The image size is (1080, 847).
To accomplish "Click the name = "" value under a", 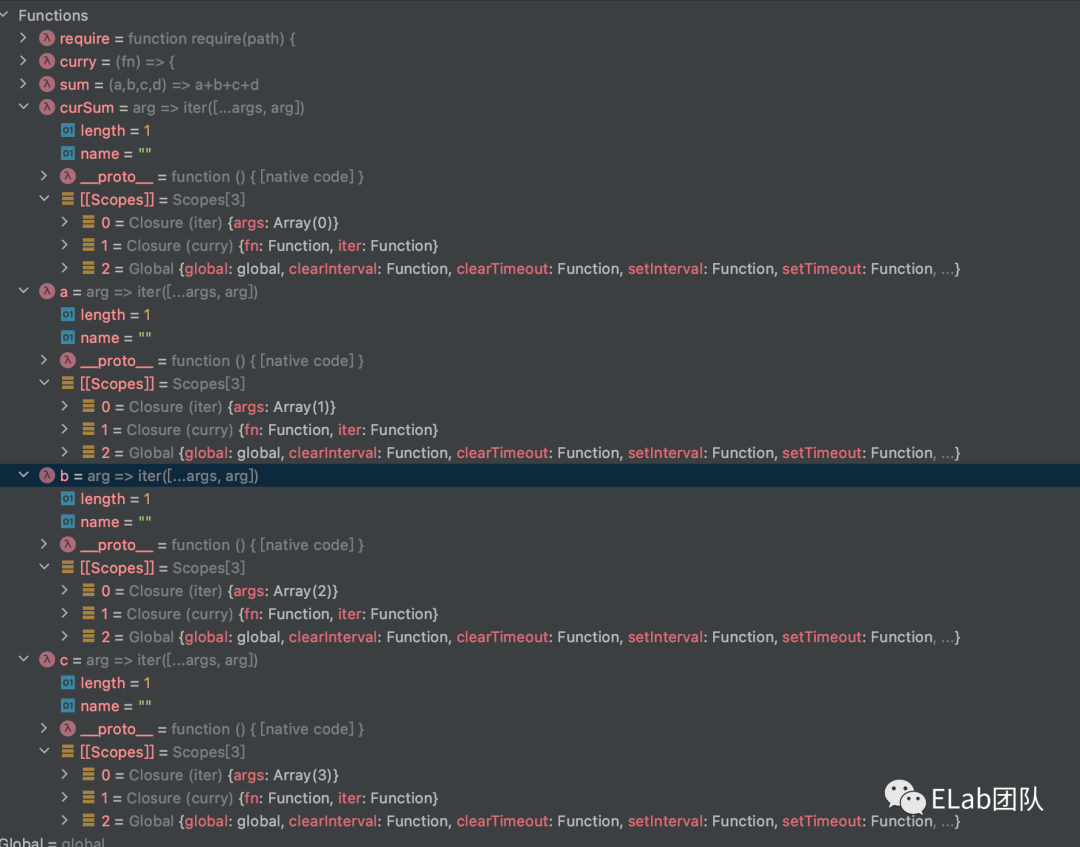I will tap(145, 337).
